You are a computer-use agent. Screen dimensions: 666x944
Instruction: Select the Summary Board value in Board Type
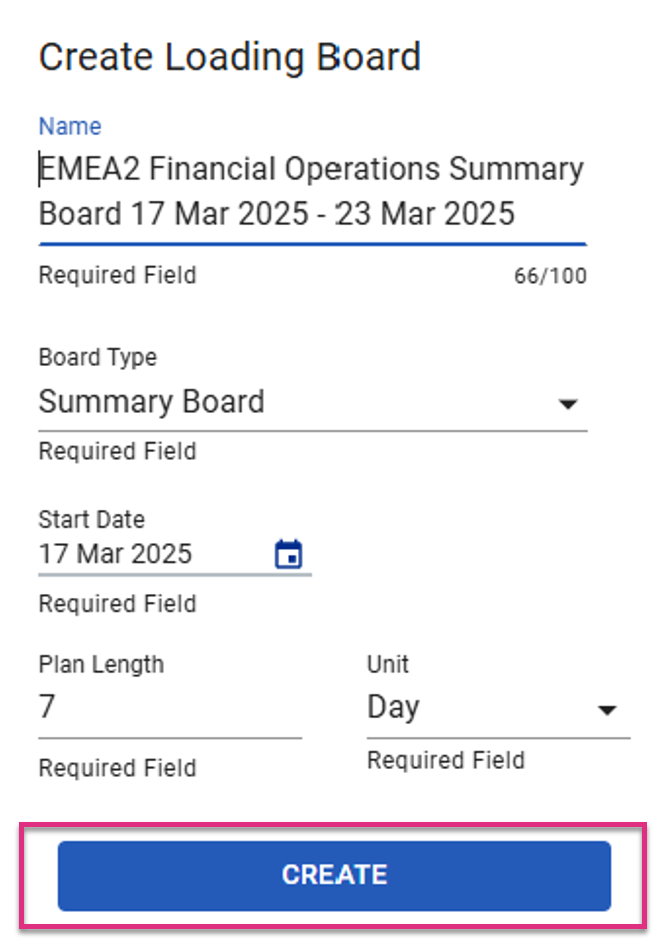(x=152, y=402)
